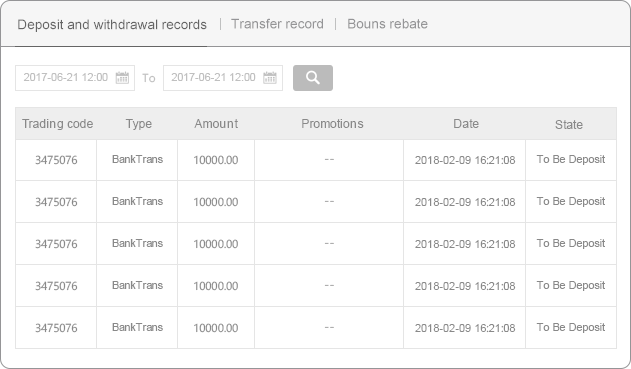Select Deposit and withdrawal records tab
Viewport: 631px width, 369px height.
point(112,25)
